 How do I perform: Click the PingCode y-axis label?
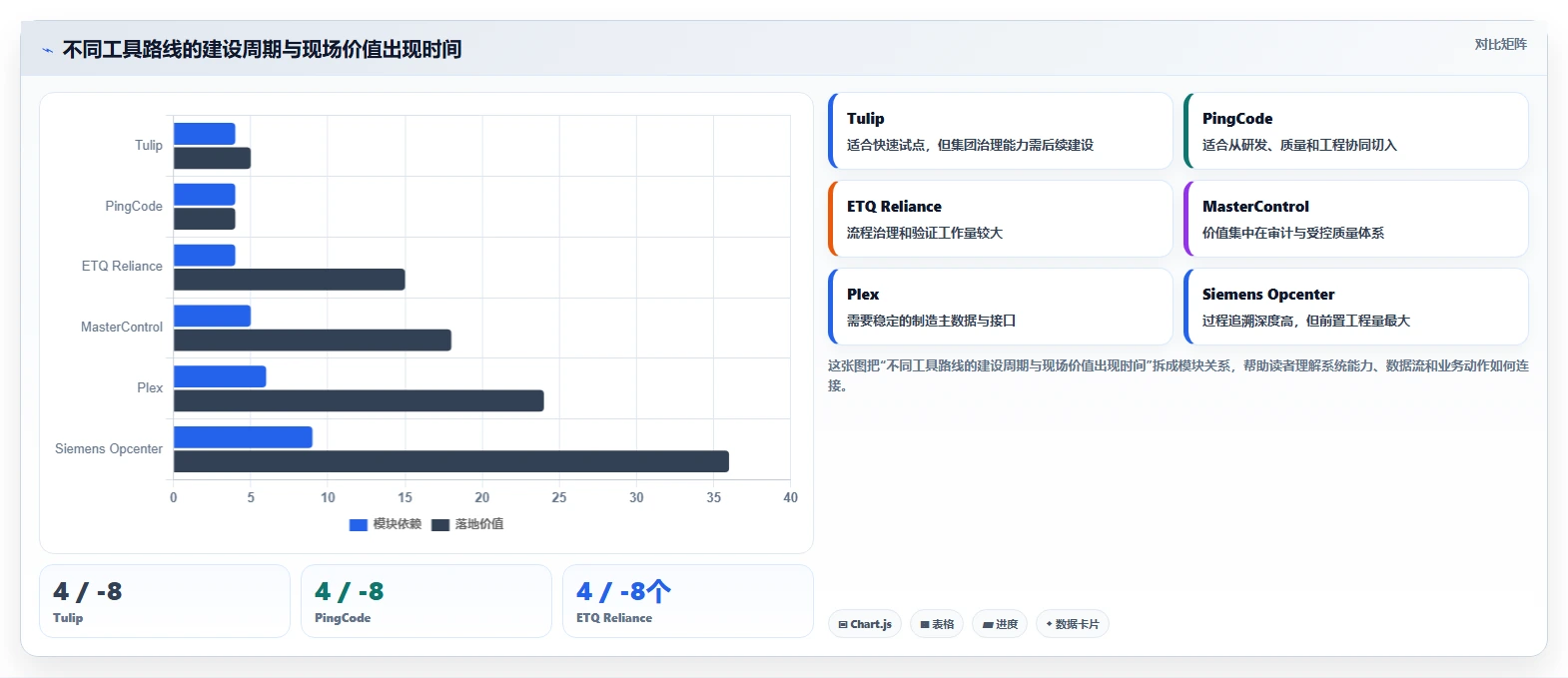[x=134, y=206]
